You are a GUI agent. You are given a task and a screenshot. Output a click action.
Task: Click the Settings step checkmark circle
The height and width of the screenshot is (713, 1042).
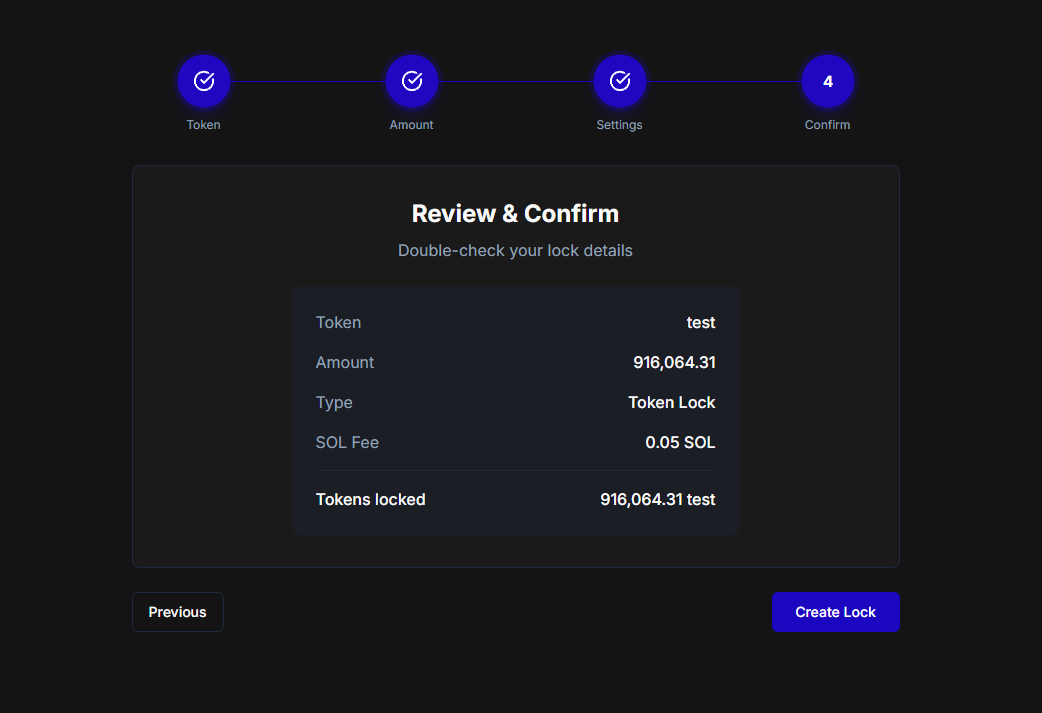[619, 81]
